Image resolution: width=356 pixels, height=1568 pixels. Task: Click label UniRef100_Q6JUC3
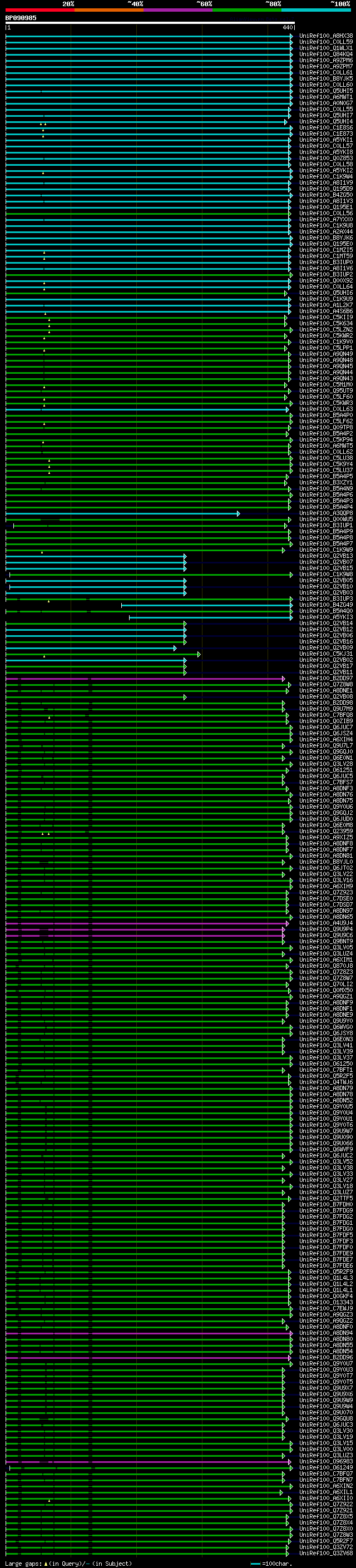pos(326,1424)
